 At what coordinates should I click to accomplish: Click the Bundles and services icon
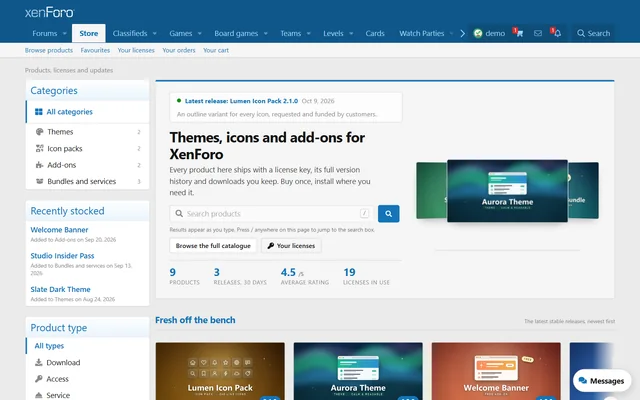coord(40,181)
